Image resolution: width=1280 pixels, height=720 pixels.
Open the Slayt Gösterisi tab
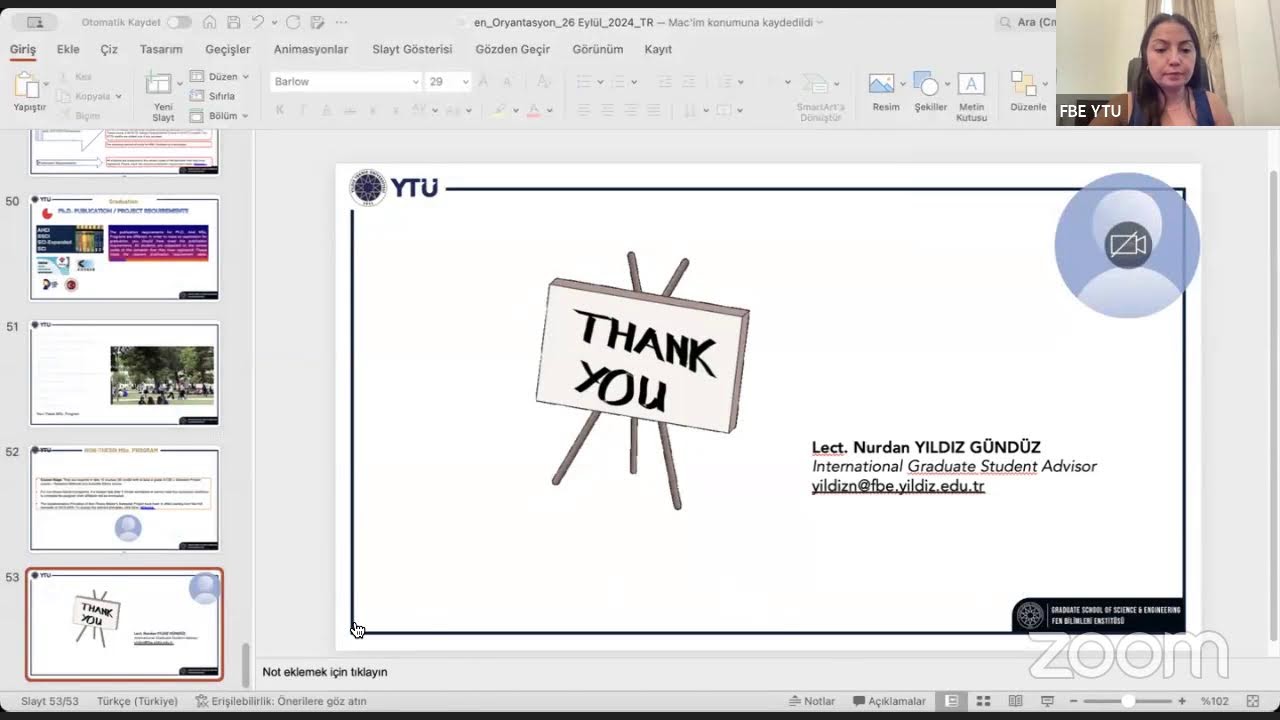pyautogui.click(x=412, y=49)
